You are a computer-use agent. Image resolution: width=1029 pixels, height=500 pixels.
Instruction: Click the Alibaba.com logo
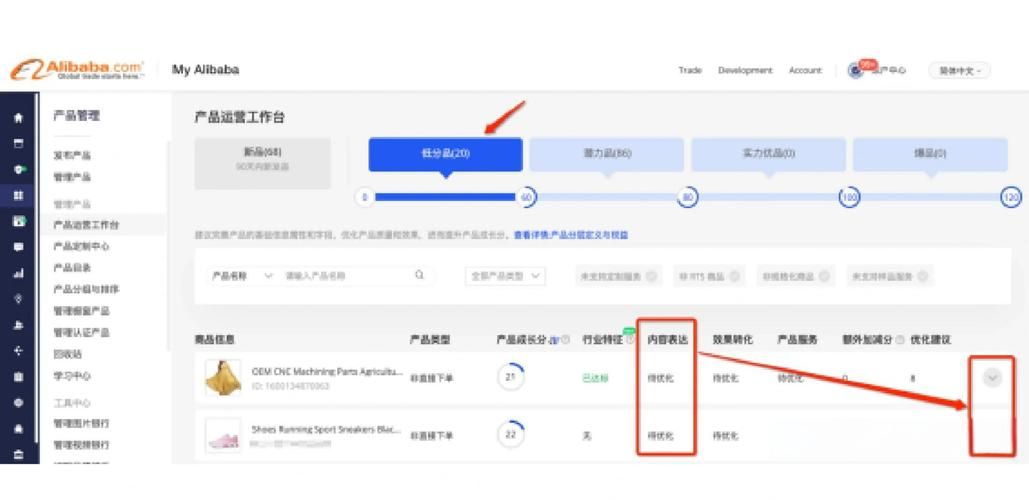(x=77, y=70)
